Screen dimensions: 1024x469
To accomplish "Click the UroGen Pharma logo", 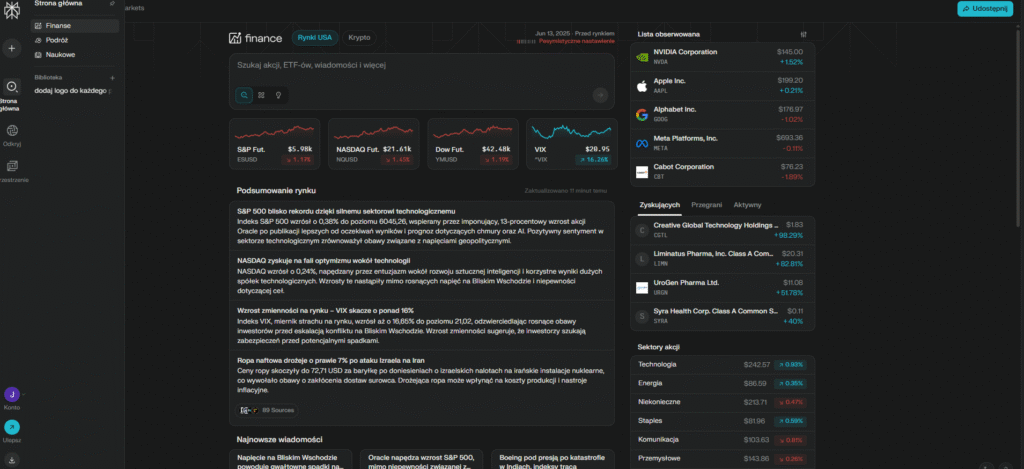I will [x=642, y=287].
